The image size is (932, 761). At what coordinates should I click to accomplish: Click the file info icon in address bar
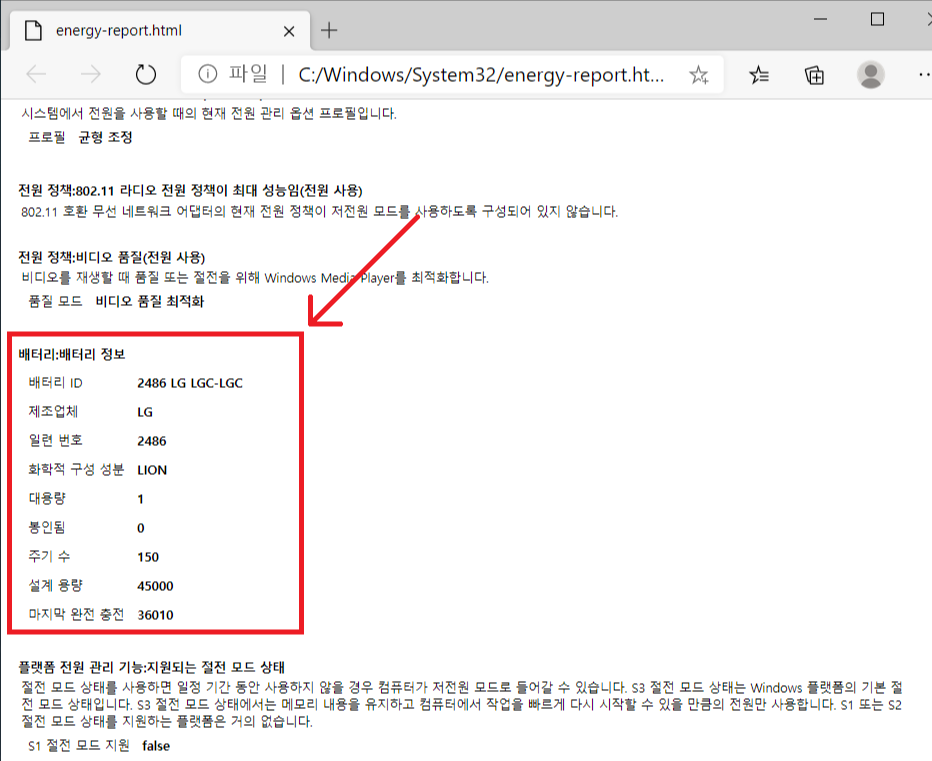tap(207, 74)
